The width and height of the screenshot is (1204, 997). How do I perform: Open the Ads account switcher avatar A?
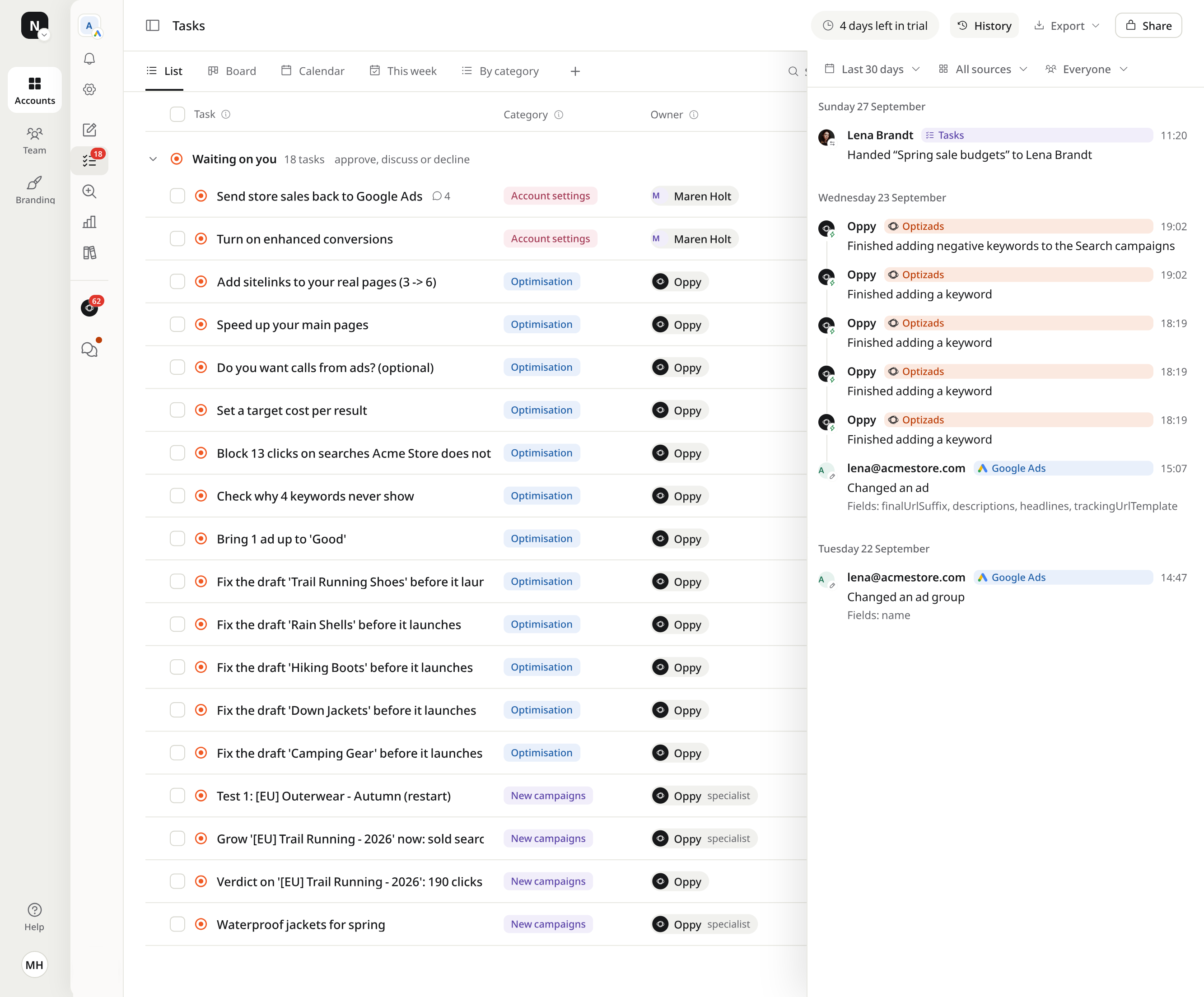(x=89, y=26)
